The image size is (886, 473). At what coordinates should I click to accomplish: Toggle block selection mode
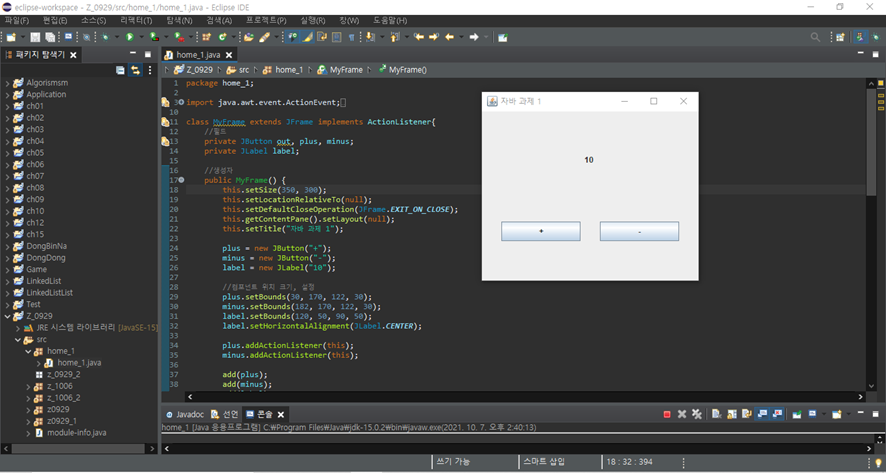[x=336, y=37]
